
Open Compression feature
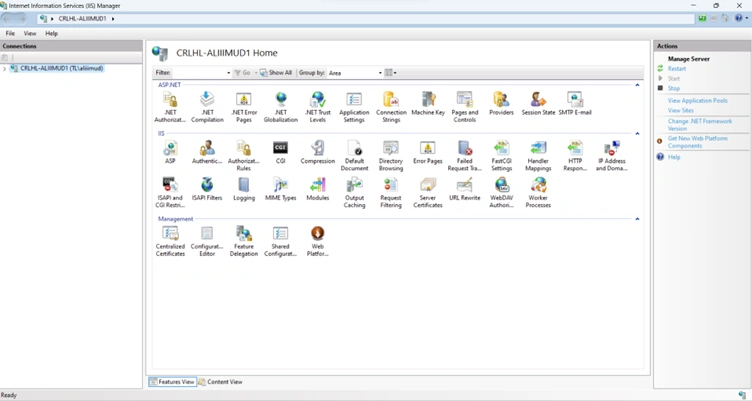pos(317,152)
